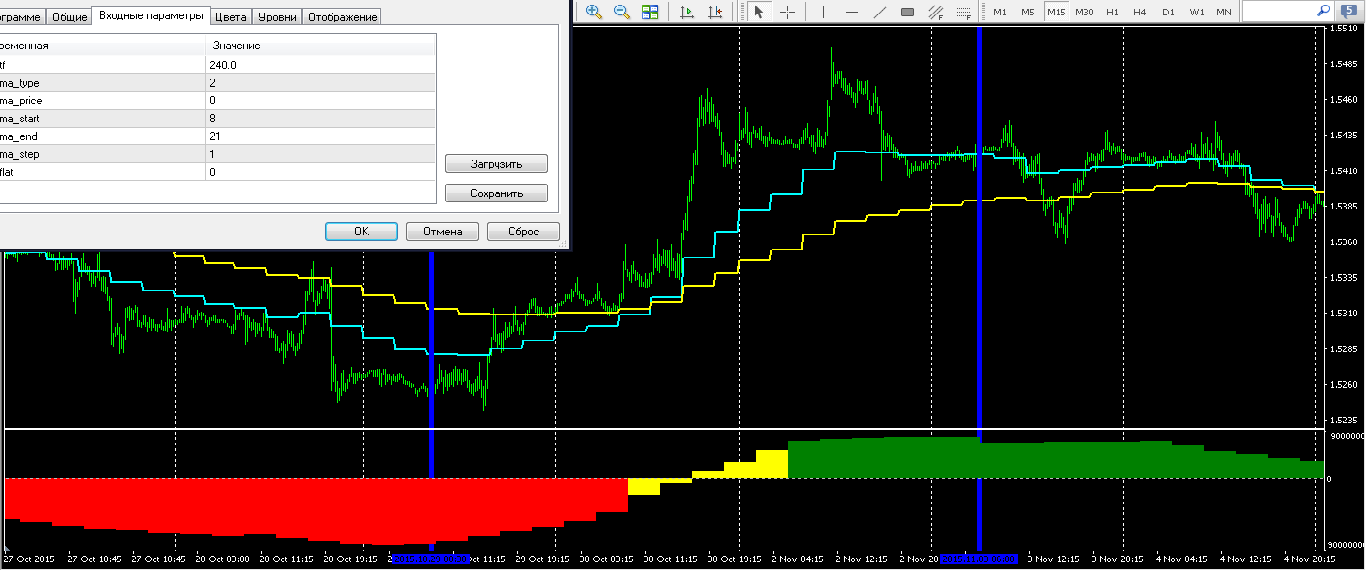The image size is (1366, 570).
Task: Select the equidistant channel tool
Action: [x=936, y=12]
